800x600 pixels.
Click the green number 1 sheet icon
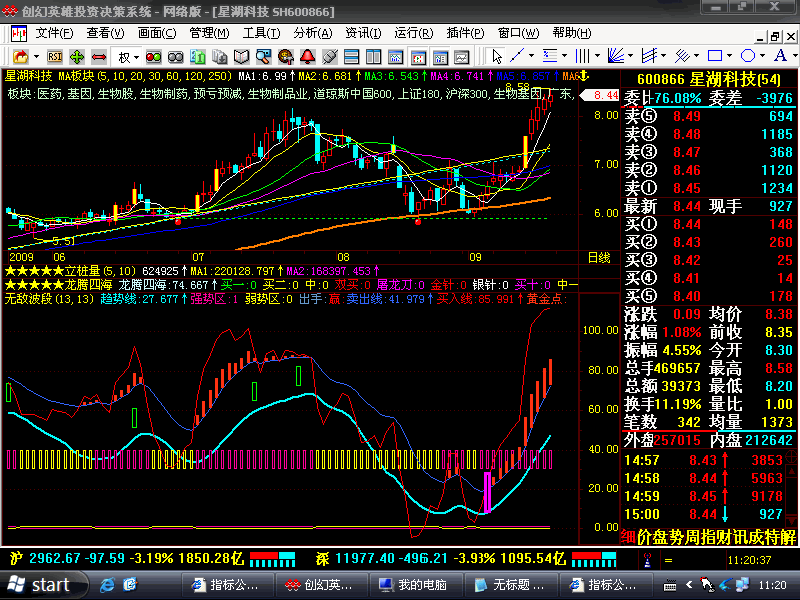(197, 57)
